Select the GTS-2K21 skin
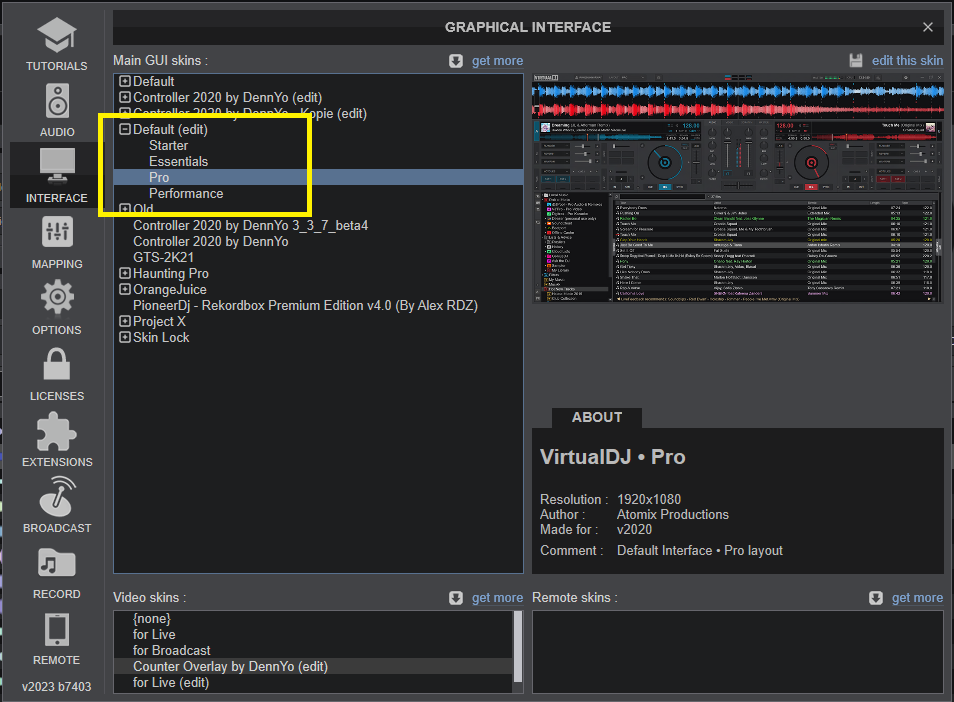 pyautogui.click(x=163, y=257)
